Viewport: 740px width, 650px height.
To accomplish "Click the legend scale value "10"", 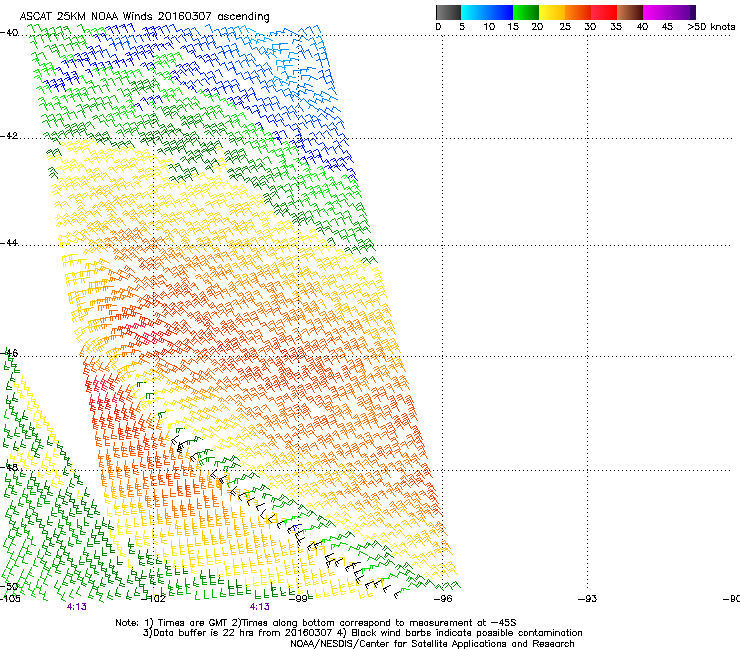I will [489, 27].
